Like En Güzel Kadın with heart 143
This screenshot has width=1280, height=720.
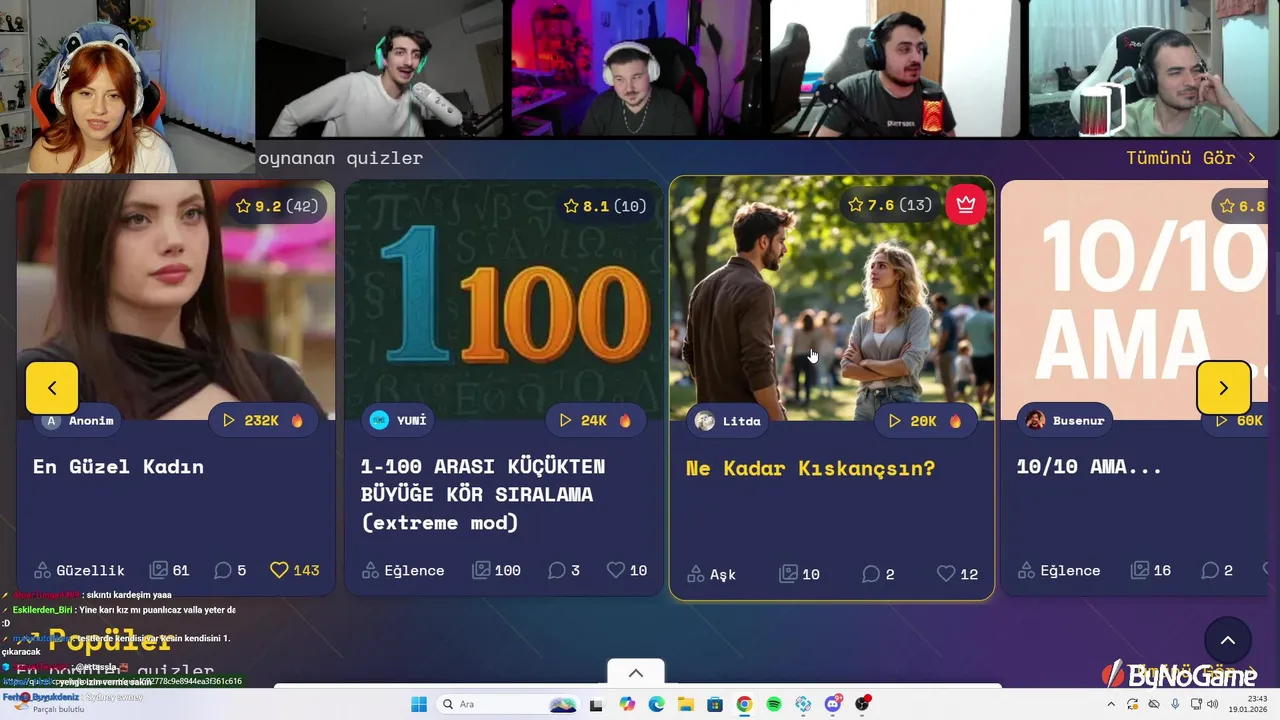(x=294, y=570)
